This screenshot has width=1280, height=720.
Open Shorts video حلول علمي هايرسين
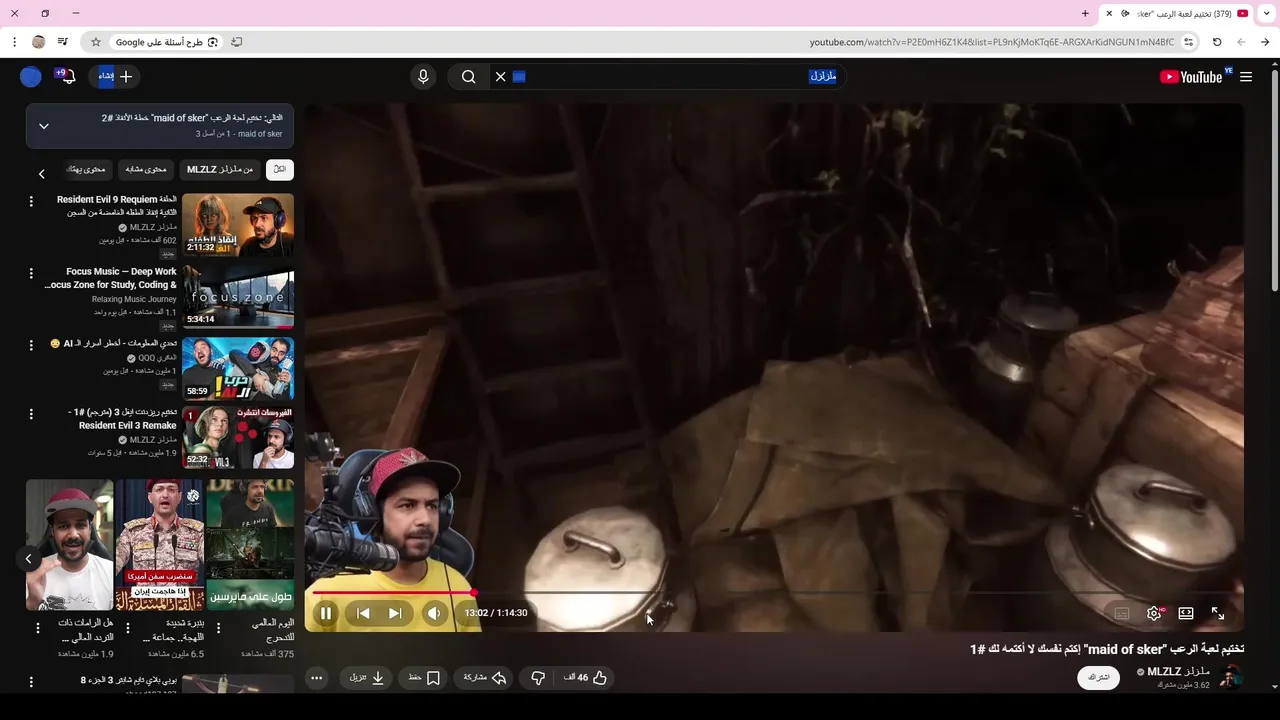pos(250,545)
